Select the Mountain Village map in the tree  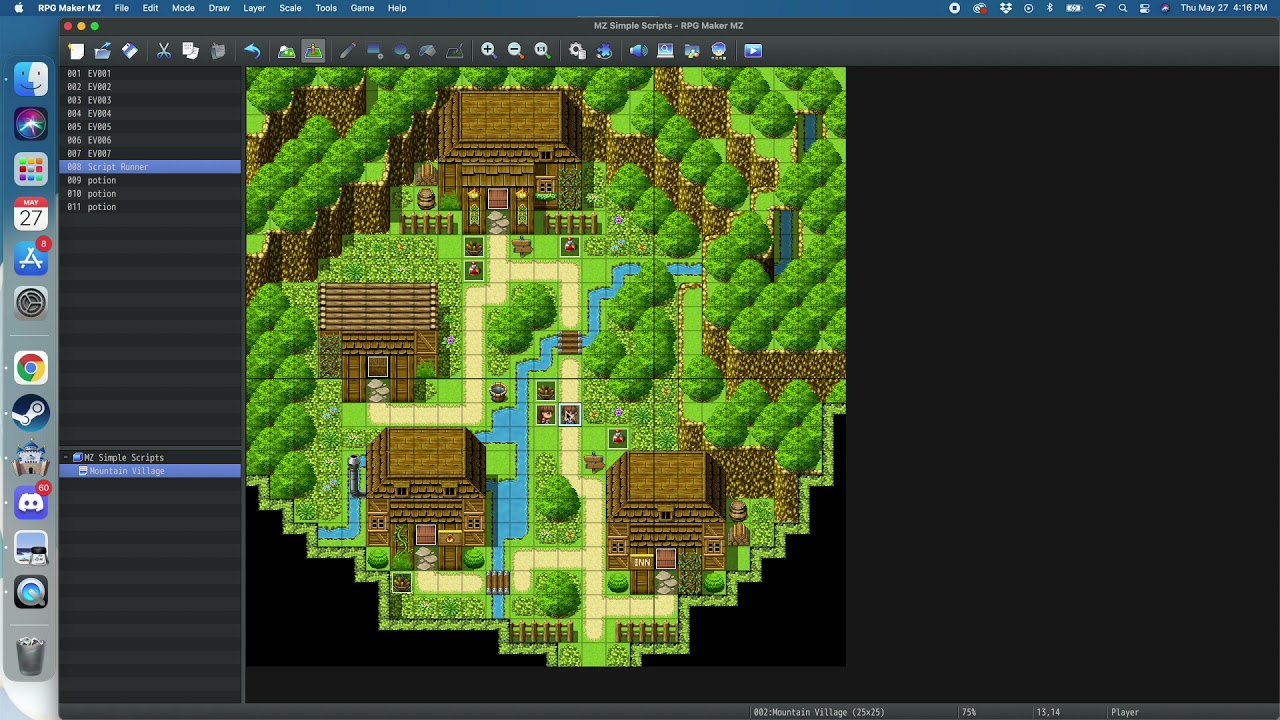tap(150, 471)
